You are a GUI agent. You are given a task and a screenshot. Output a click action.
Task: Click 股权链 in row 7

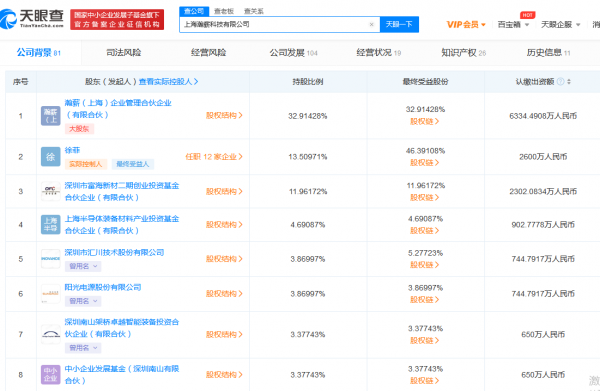(425, 340)
